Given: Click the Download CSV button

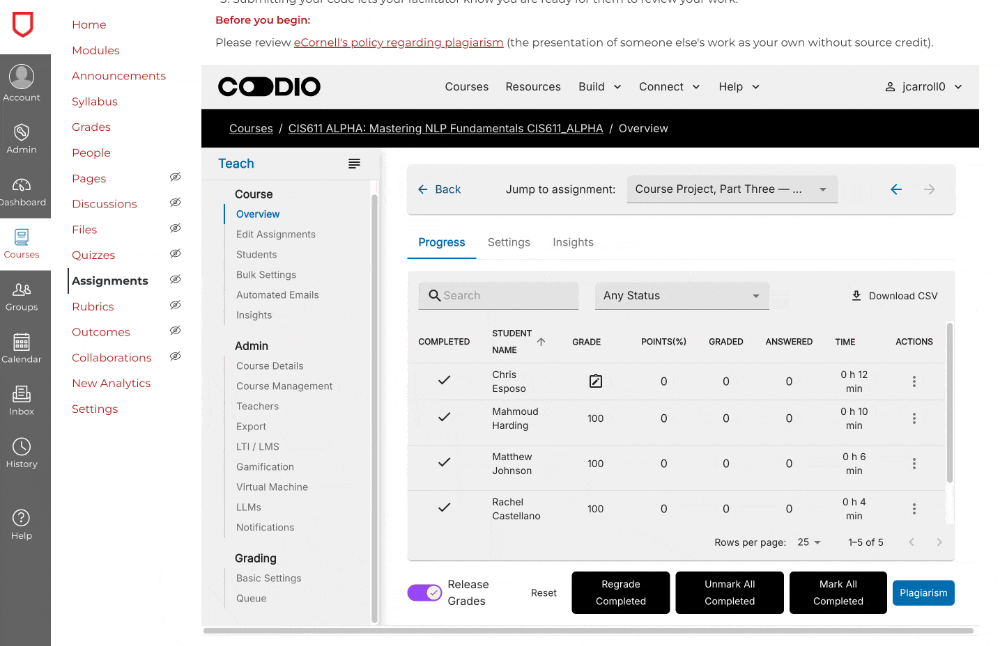Looking at the screenshot, I should [x=895, y=296].
